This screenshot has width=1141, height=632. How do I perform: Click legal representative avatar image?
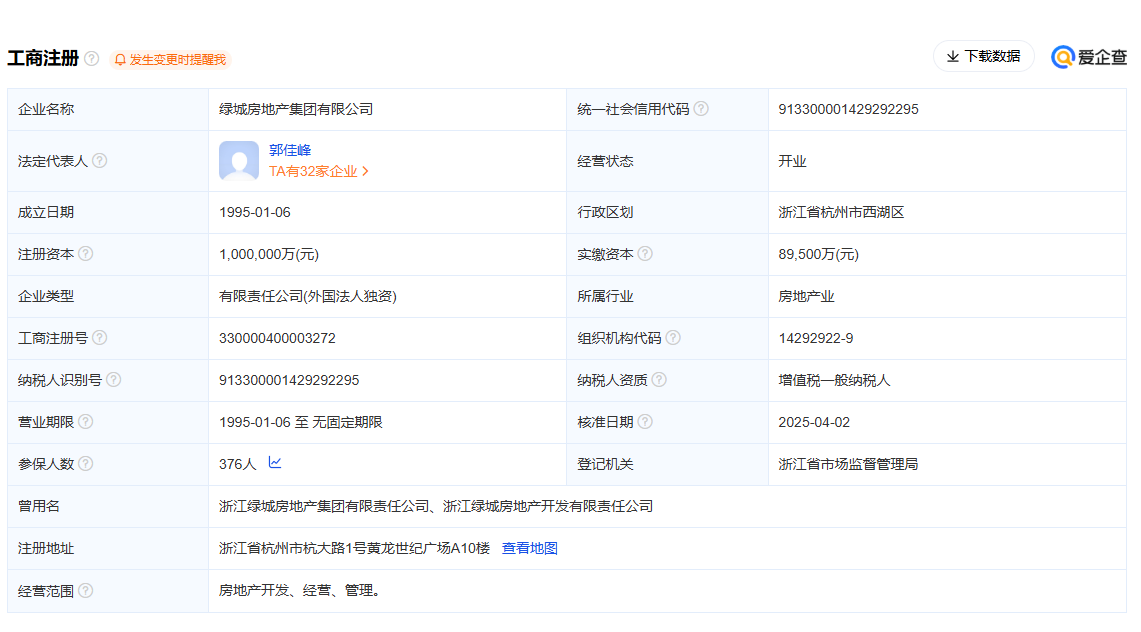pyautogui.click(x=239, y=160)
